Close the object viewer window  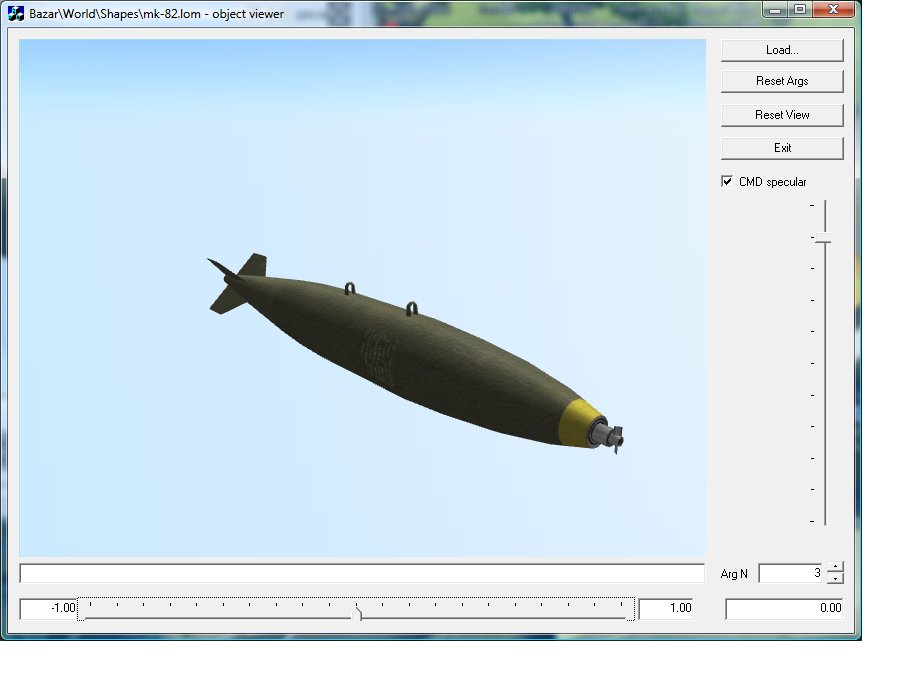coord(833,10)
